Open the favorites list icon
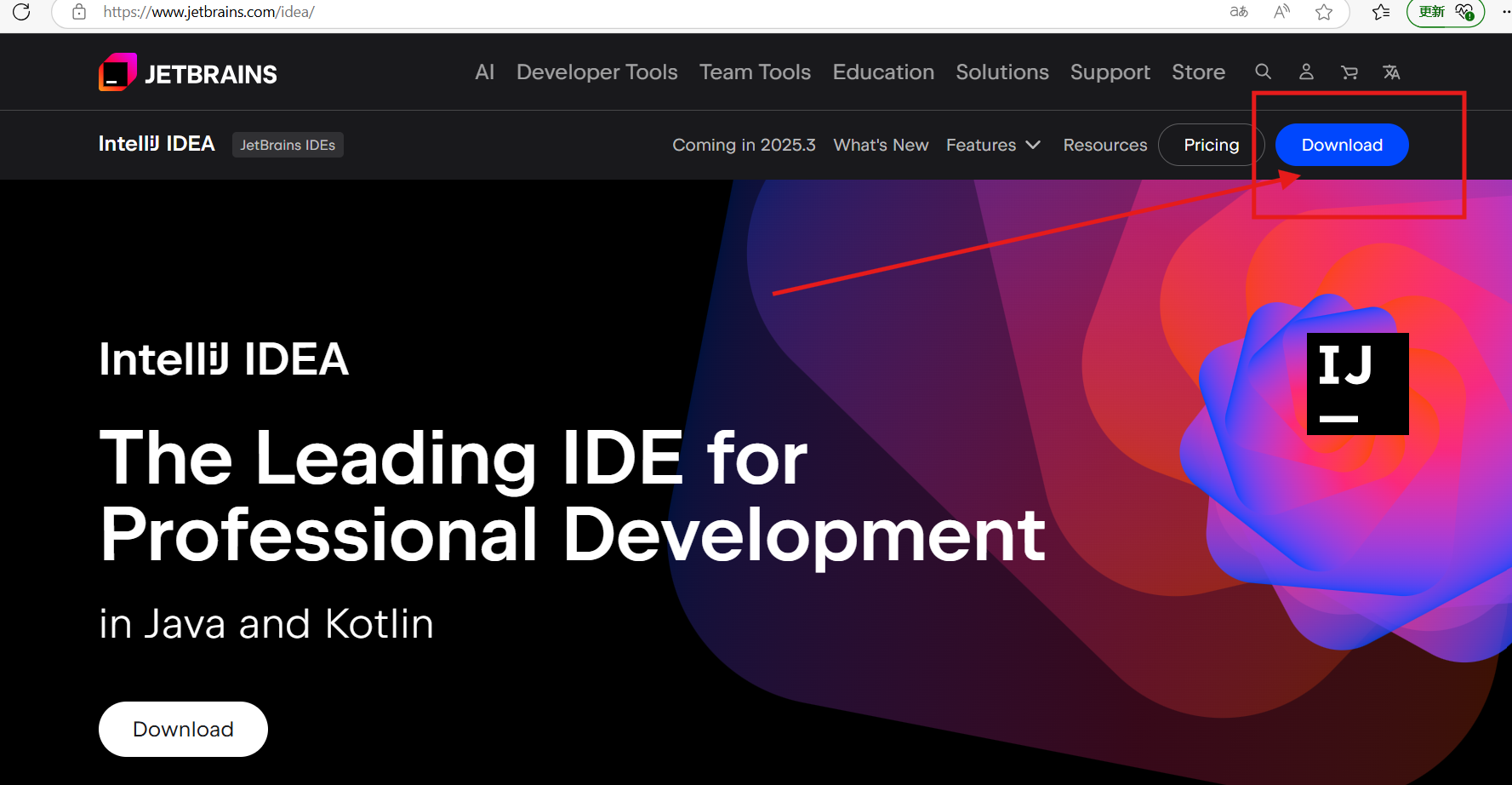This screenshot has width=1512, height=785. coord(1381,12)
